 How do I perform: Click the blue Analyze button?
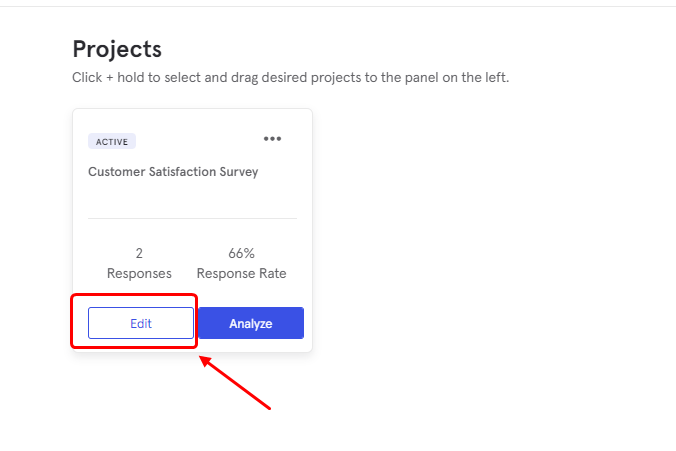point(251,323)
